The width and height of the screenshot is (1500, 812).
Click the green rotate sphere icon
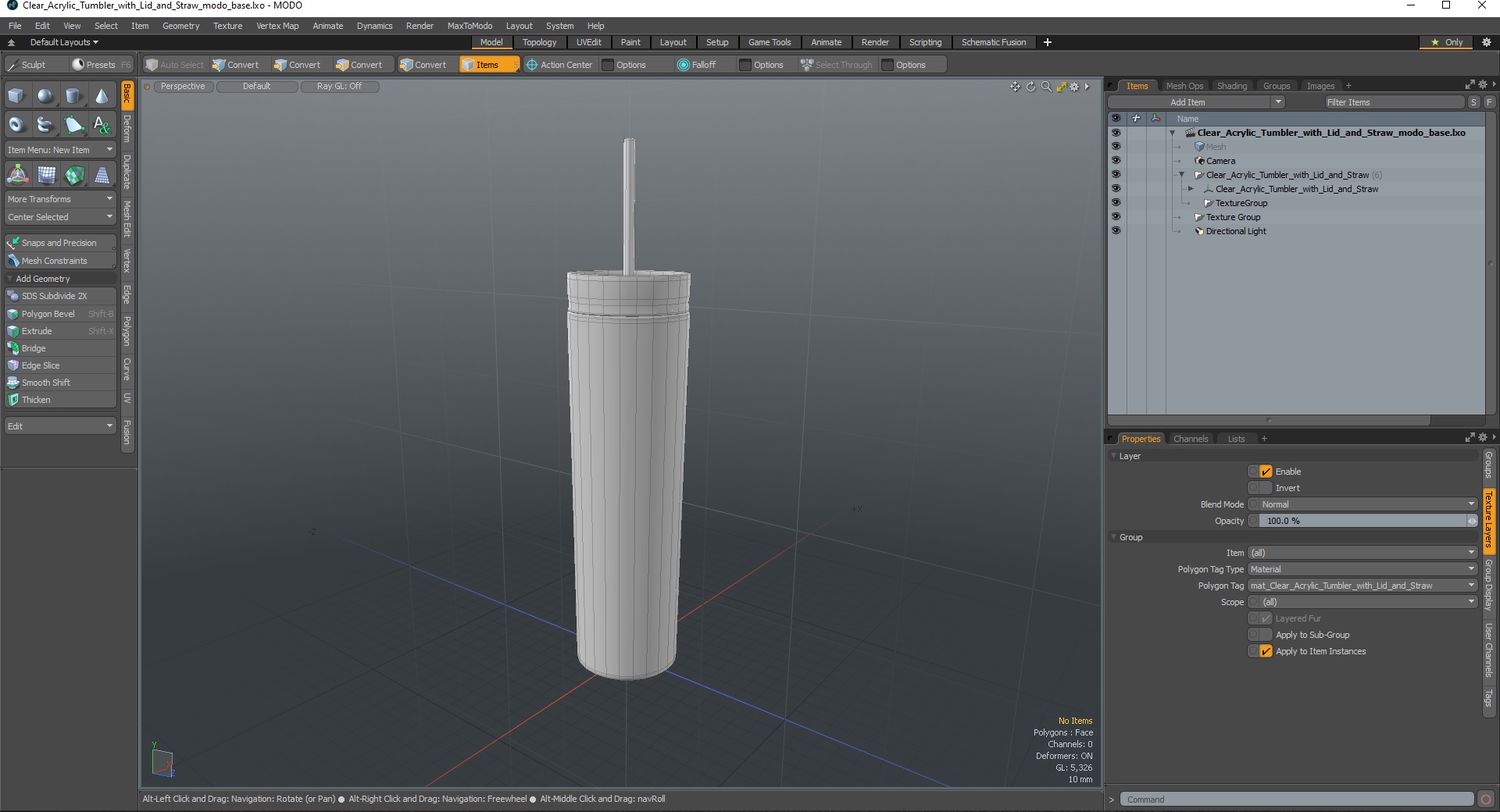(74, 175)
